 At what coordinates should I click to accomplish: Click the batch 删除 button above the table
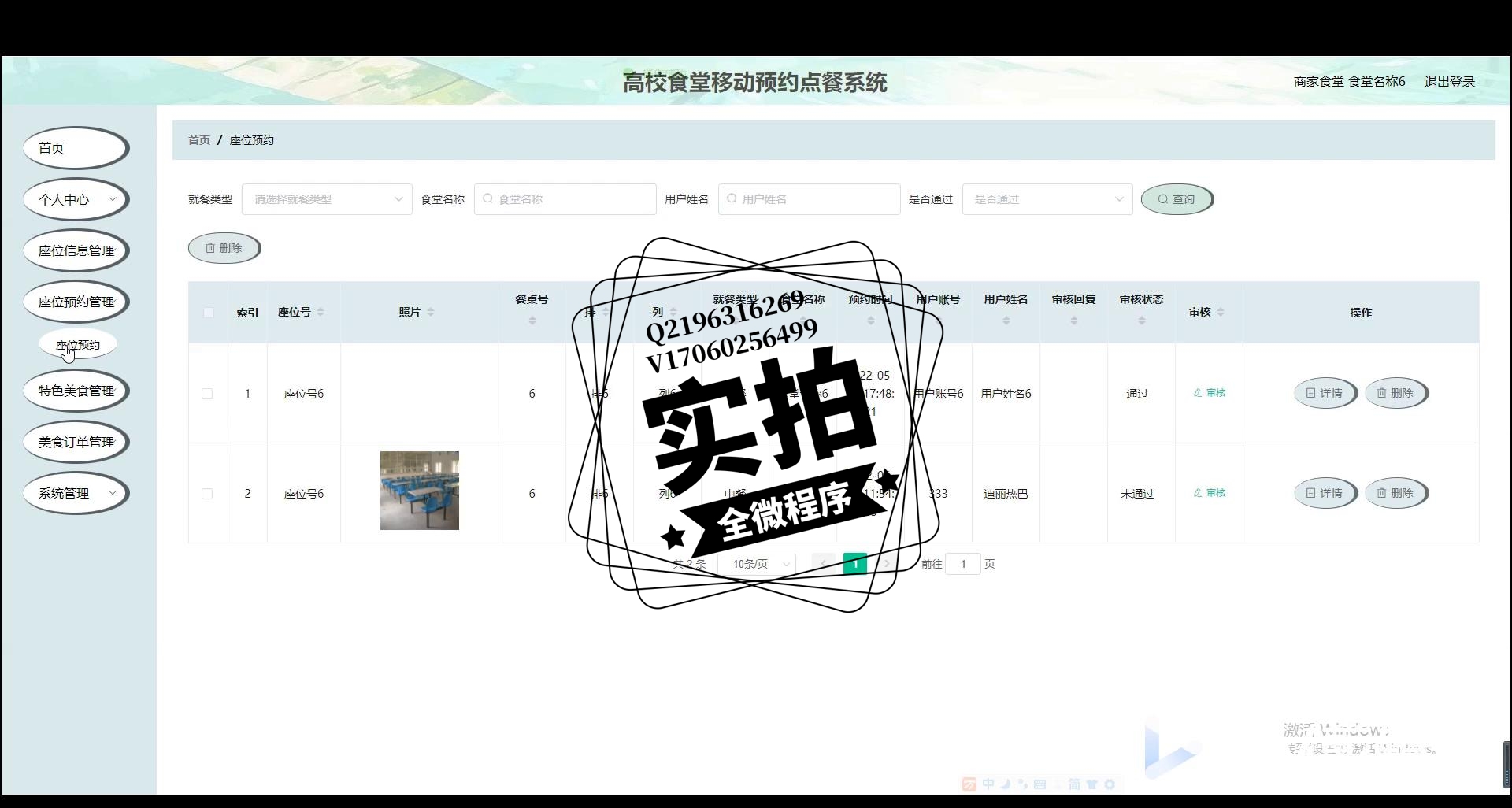coord(224,248)
